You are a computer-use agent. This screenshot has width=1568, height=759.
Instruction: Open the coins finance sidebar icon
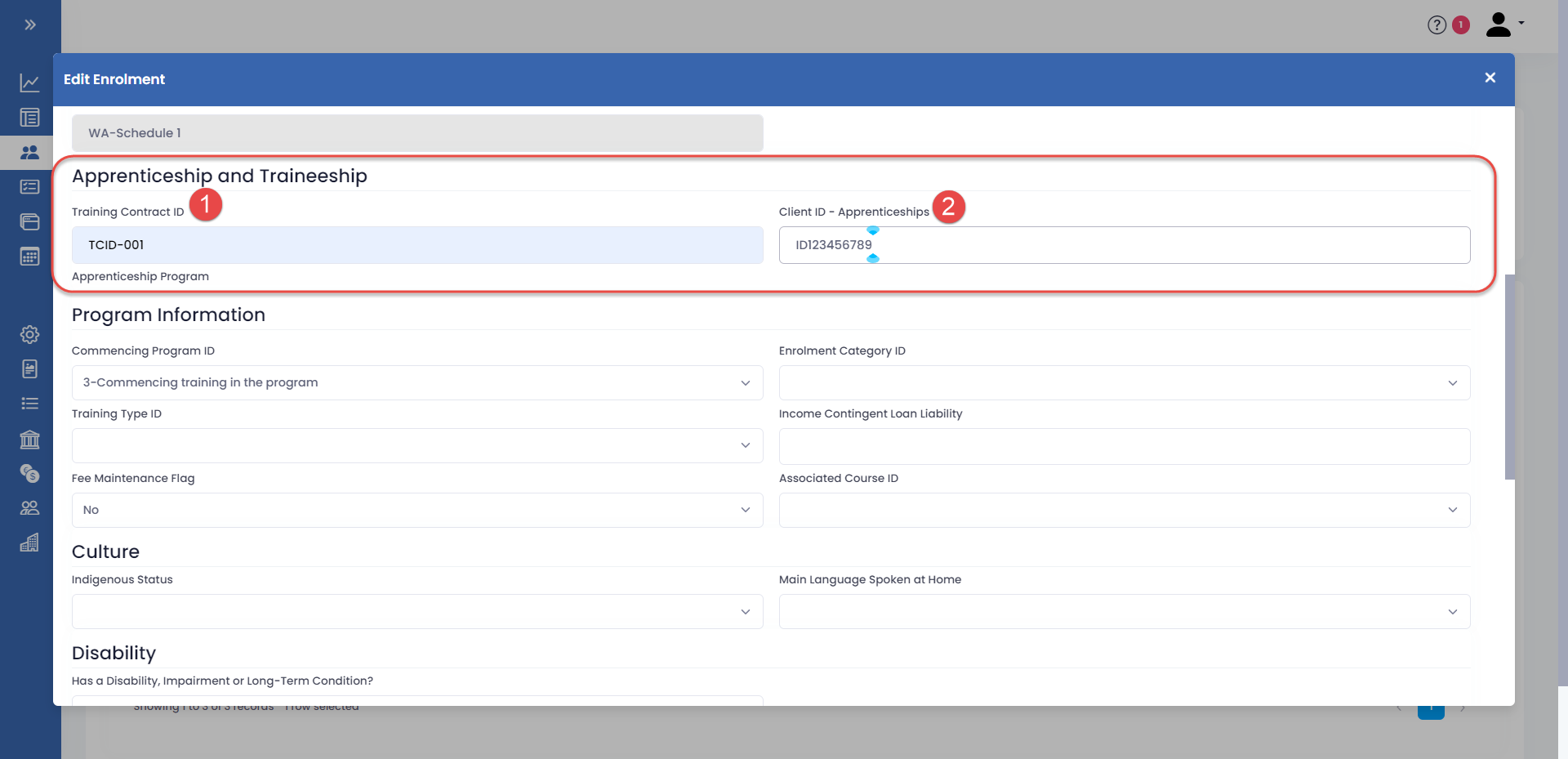coord(29,473)
